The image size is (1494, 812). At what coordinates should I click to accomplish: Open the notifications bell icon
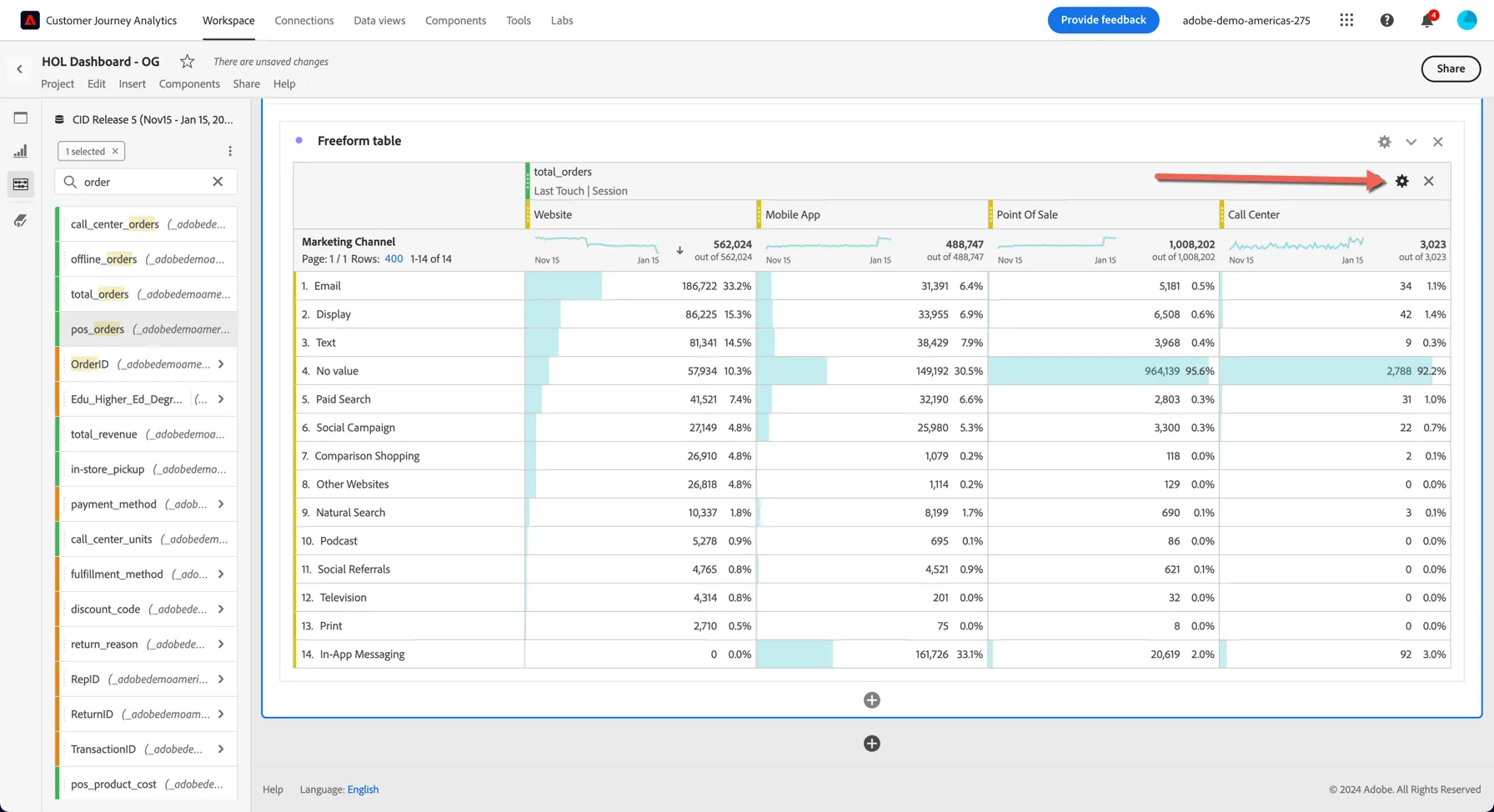[1427, 20]
